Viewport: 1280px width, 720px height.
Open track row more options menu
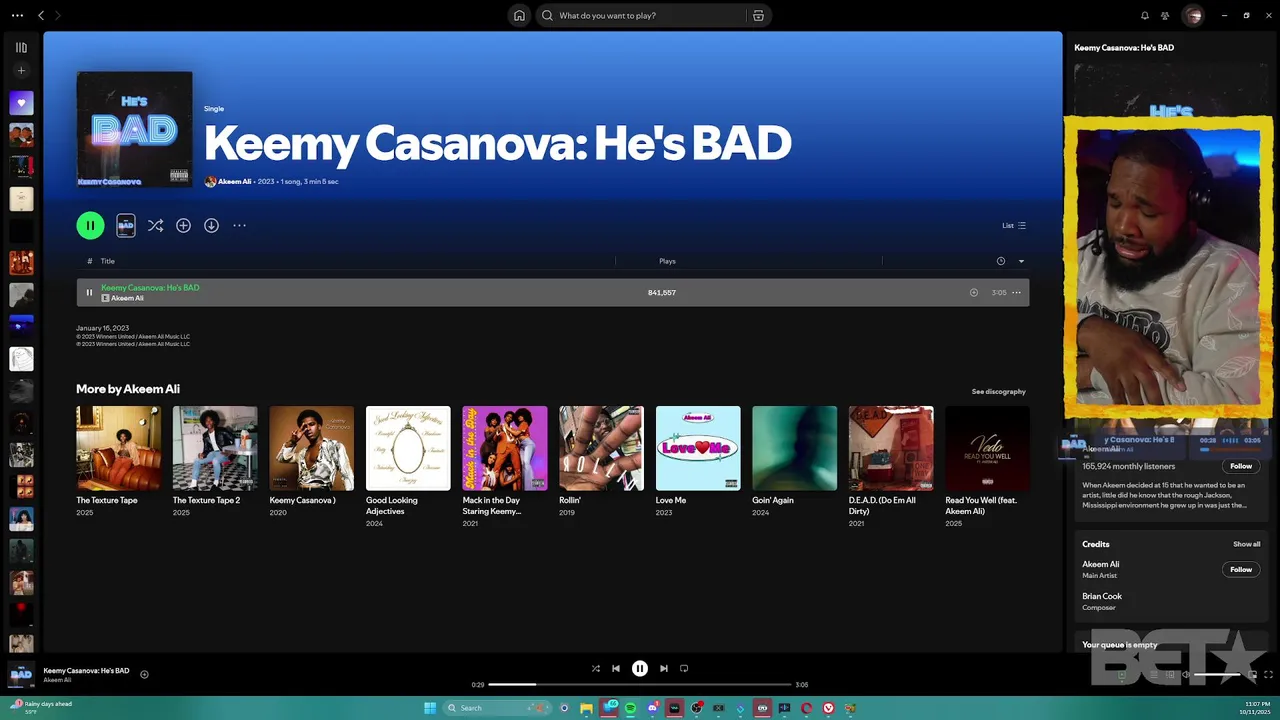1016,293
